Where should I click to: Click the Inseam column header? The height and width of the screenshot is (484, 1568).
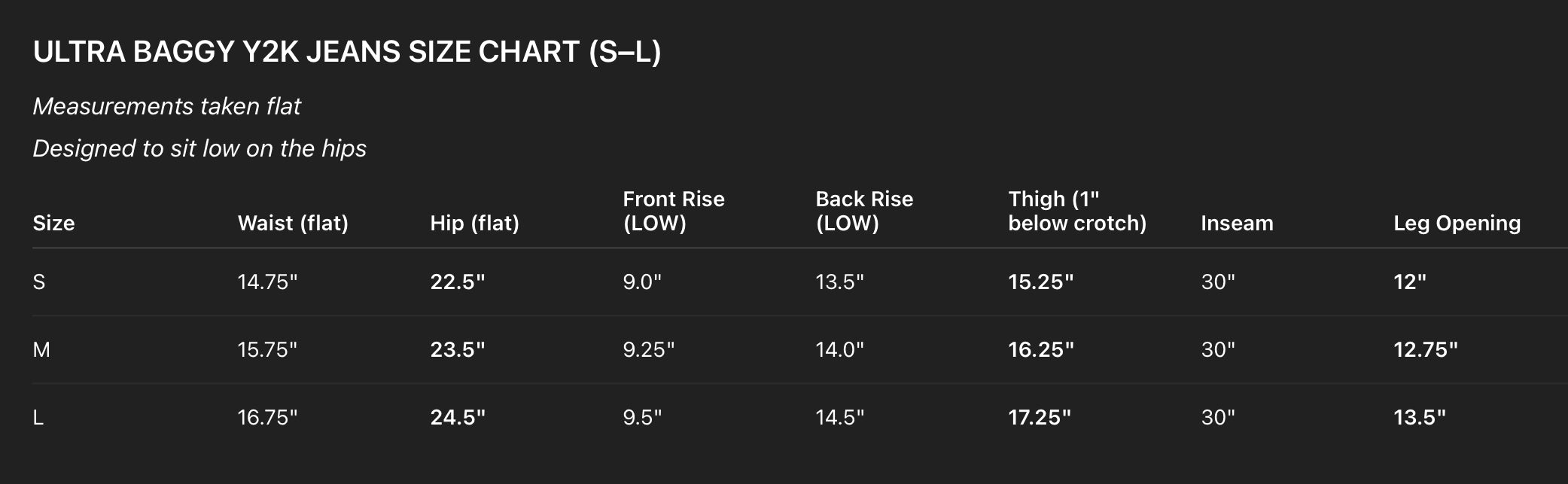(x=1237, y=223)
